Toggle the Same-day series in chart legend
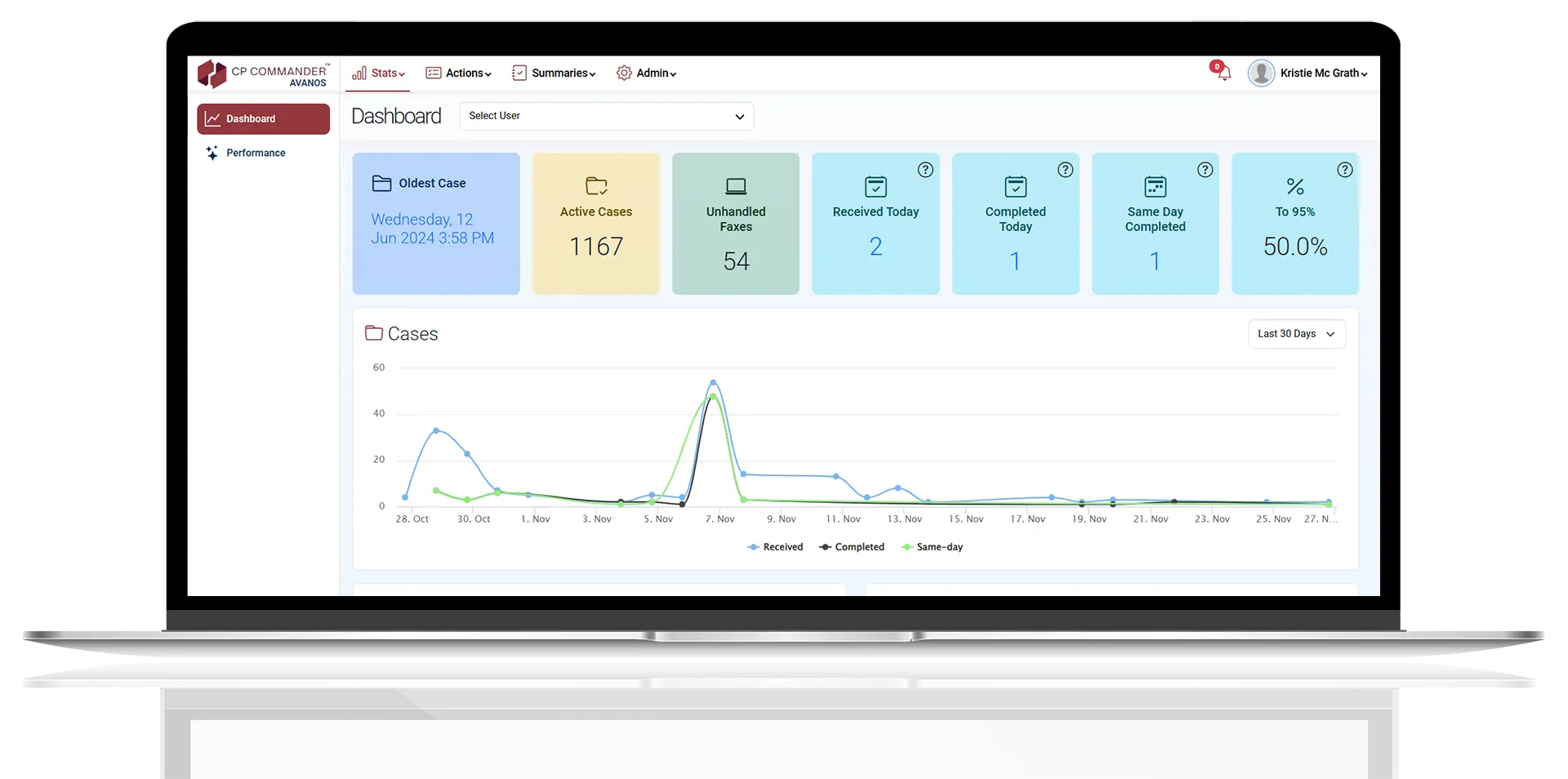This screenshot has height=779, width=1568. tap(932, 547)
